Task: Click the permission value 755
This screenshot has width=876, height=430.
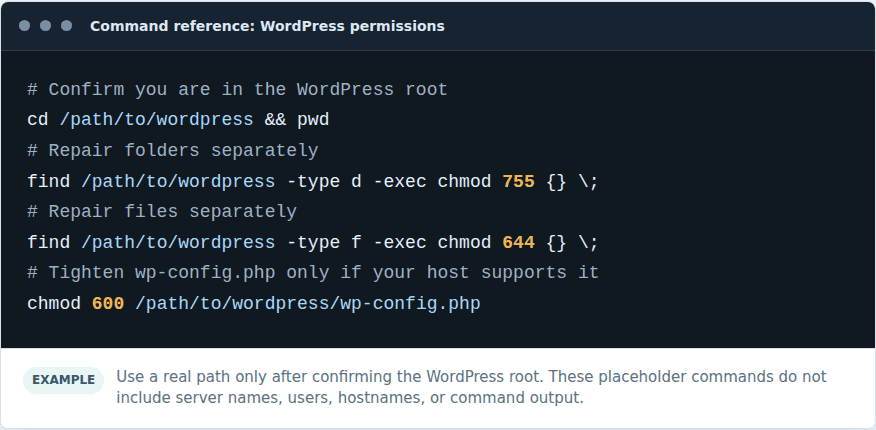Action: 518,181
